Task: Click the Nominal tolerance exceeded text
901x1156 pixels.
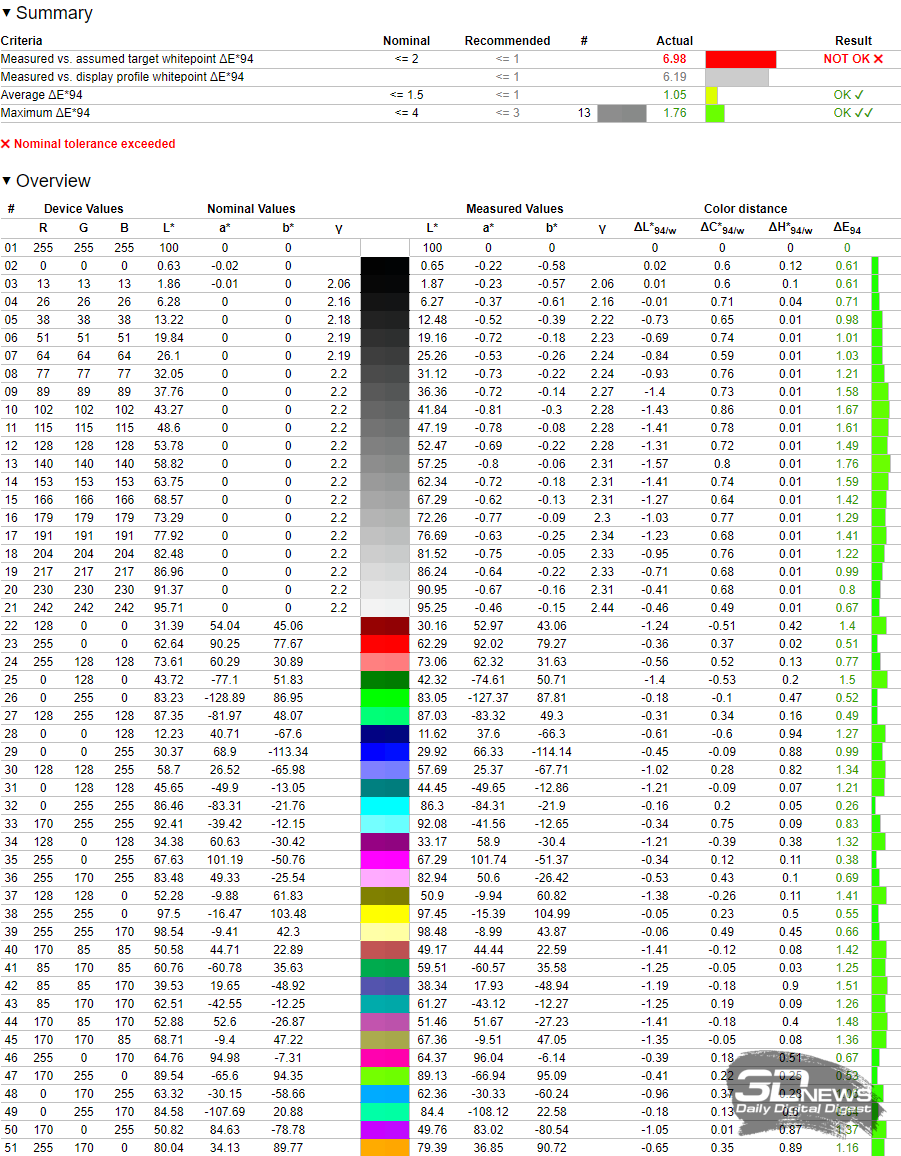Action: click(95, 144)
